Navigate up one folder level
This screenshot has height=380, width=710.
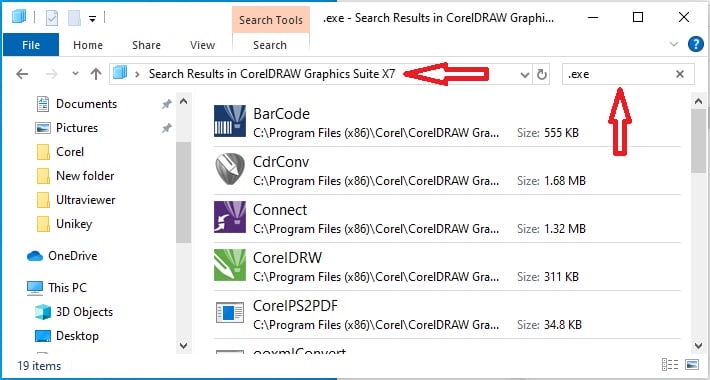[x=96, y=74]
